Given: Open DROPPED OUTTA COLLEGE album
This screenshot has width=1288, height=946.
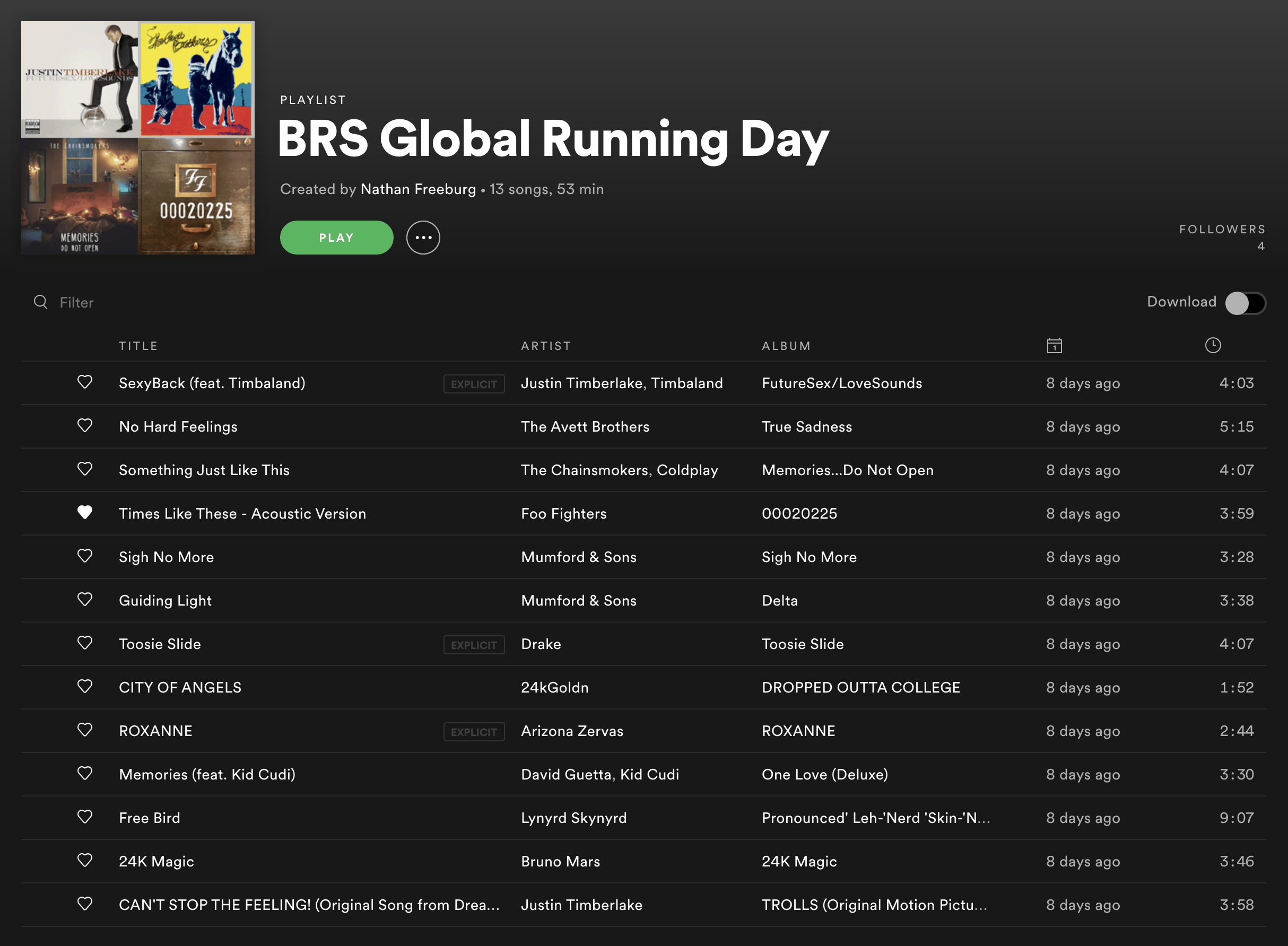Looking at the screenshot, I should 861,688.
